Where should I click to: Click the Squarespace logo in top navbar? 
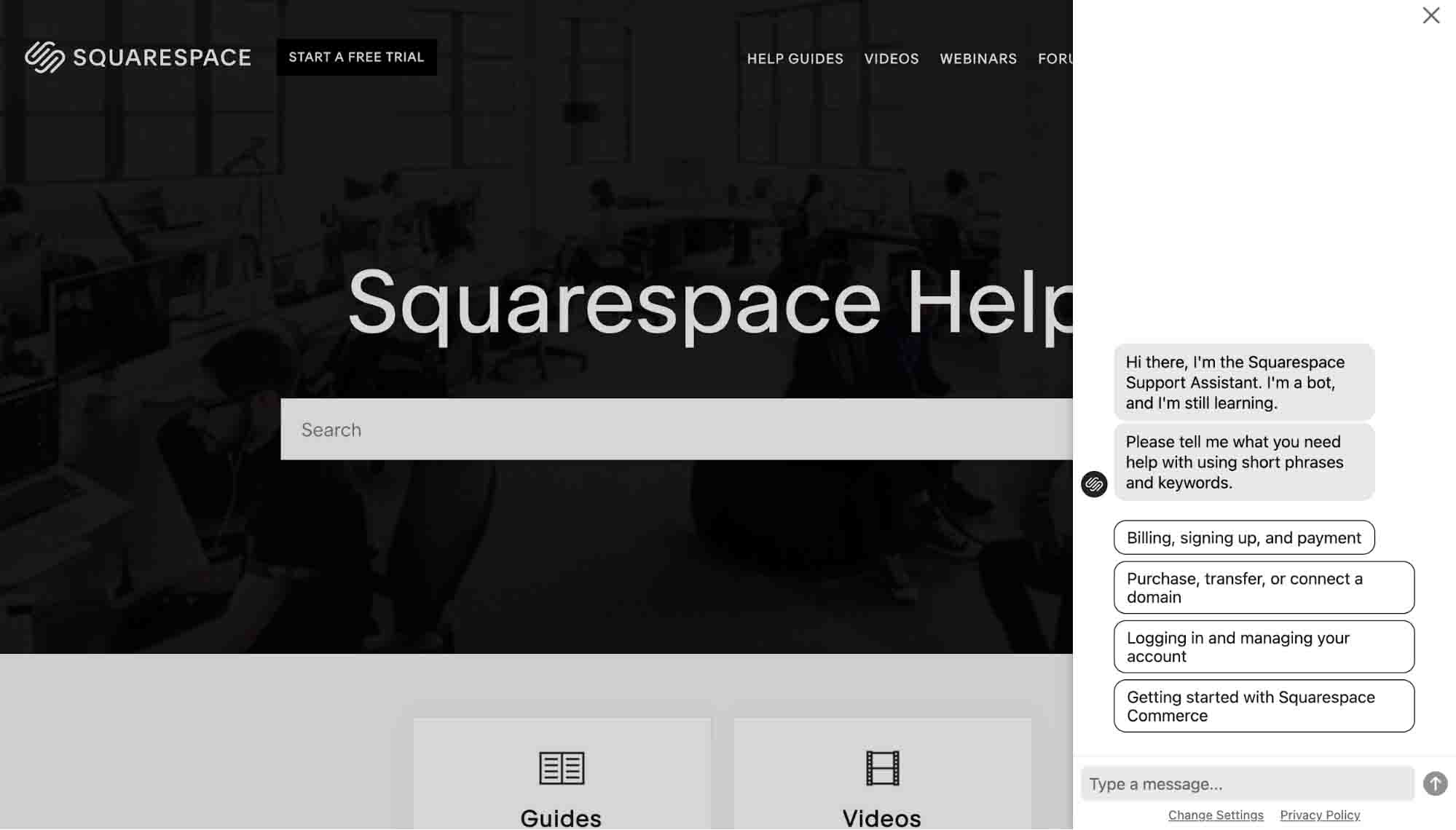(136, 57)
